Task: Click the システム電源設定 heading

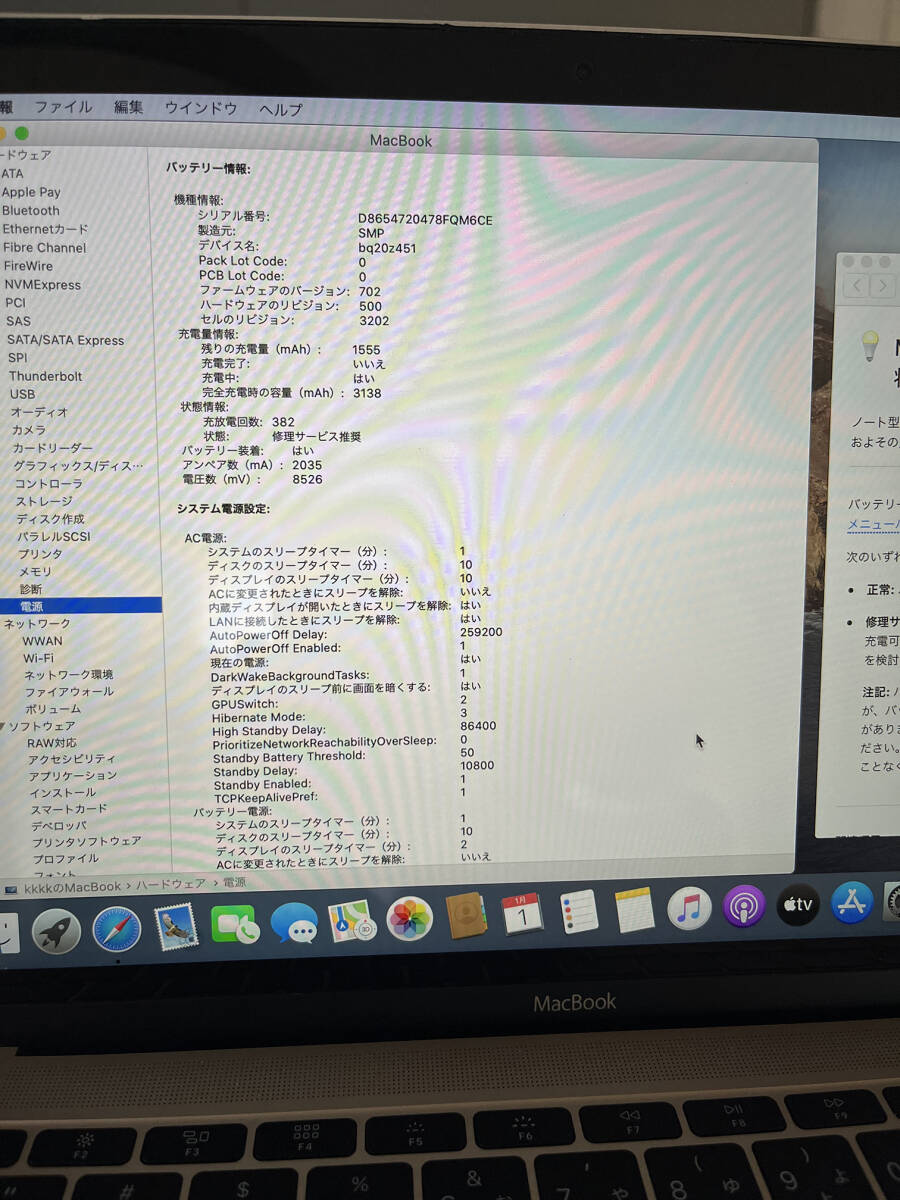Action: coord(223,509)
